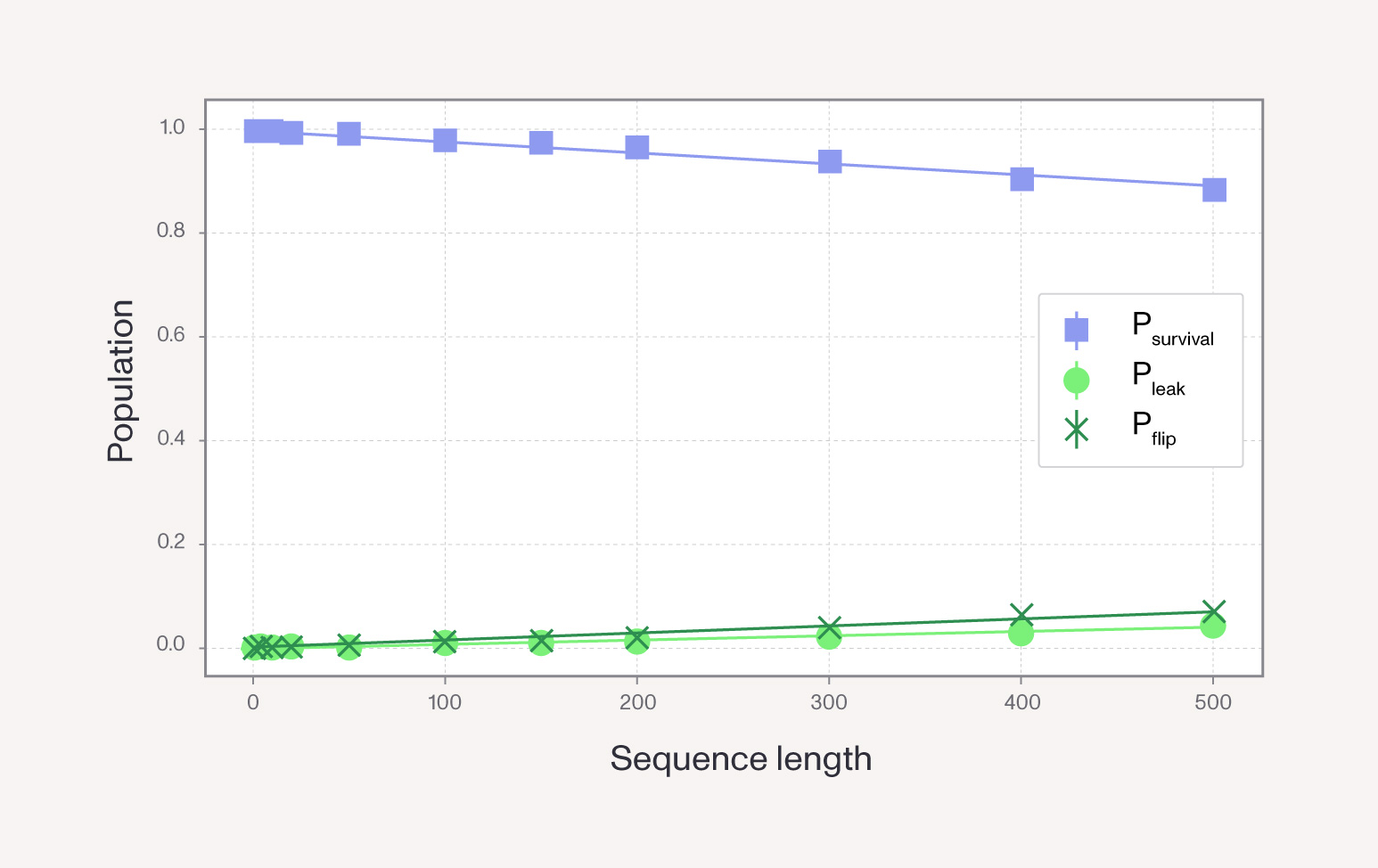Click the P leak legend label text
The width and height of the screenshot is (1378, 868).
click(x=1158, y=379)
